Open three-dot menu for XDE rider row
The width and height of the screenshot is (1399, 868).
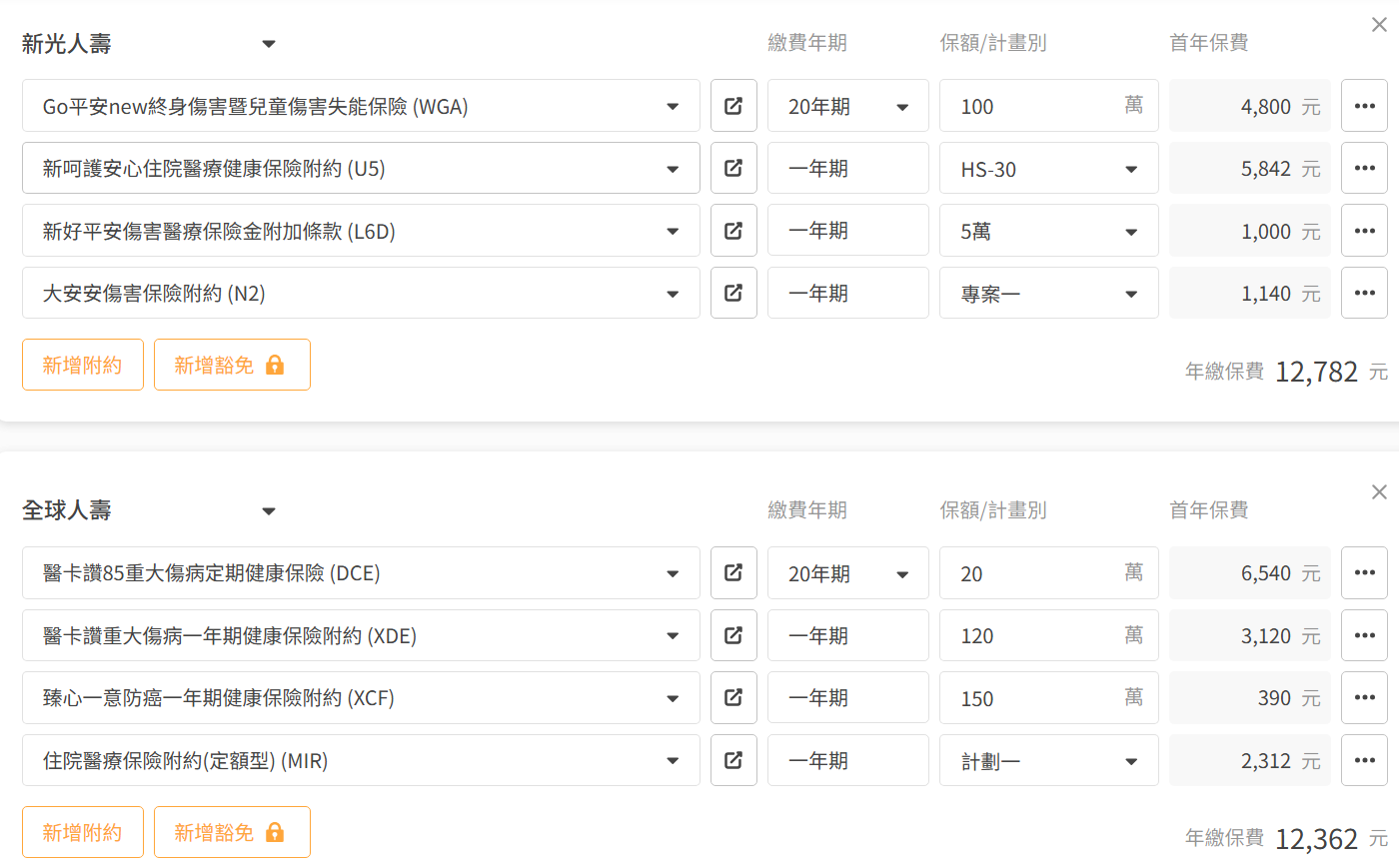(x=1364, y=635)
